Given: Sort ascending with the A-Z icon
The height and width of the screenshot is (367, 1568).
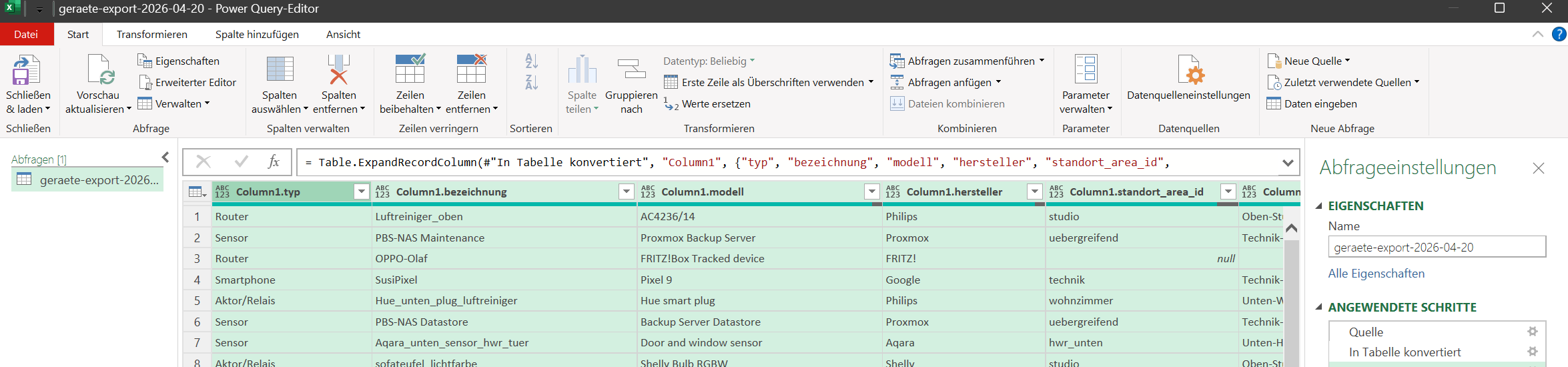Looking at the screenshot, I should (531, 61).
